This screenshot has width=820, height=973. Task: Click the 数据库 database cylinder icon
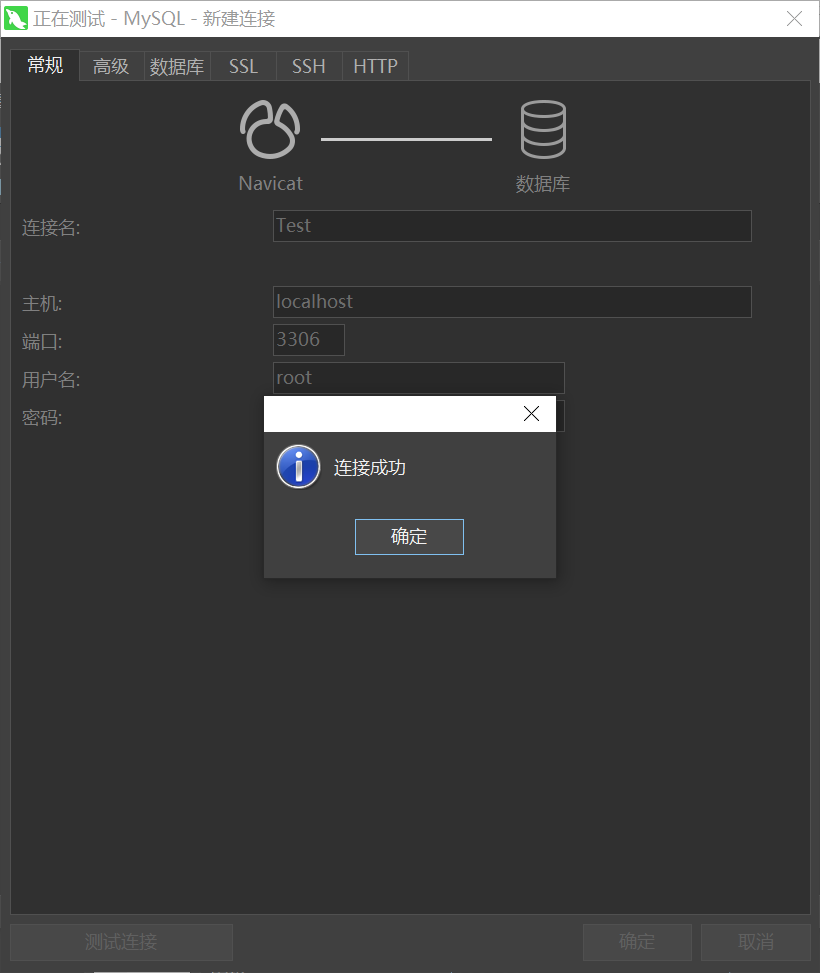pyautogui.click(x=543, y=128)
